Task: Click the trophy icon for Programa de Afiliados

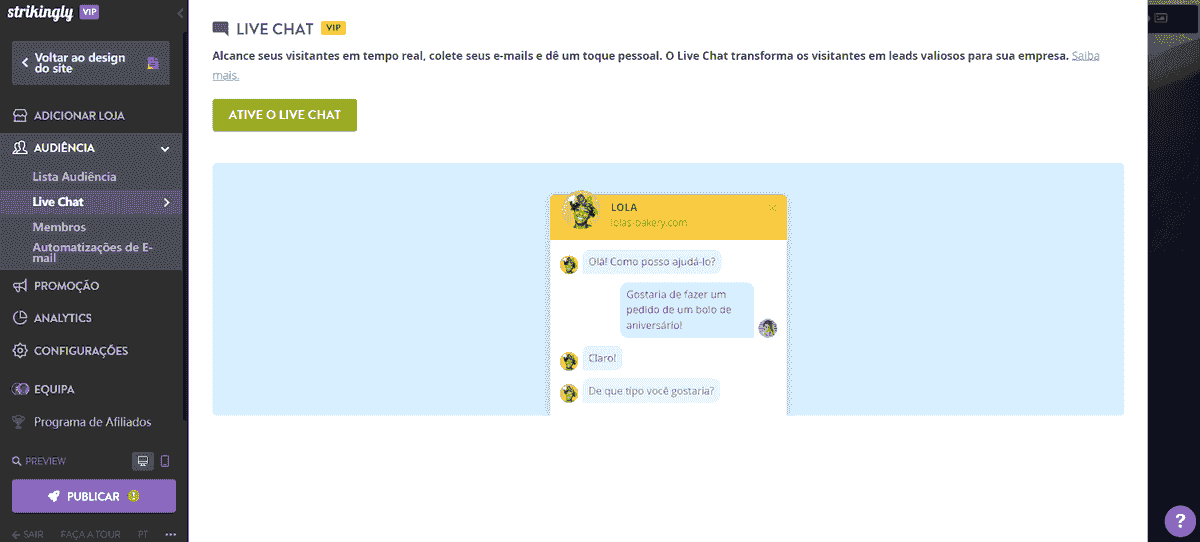Action: (20, 422)
